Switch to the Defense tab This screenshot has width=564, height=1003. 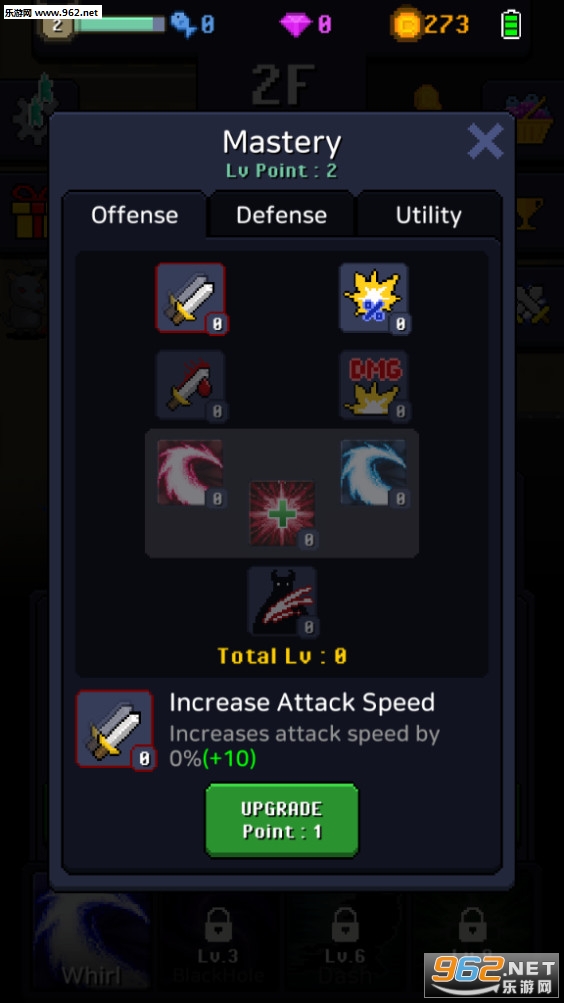click(x=281, y=215)
